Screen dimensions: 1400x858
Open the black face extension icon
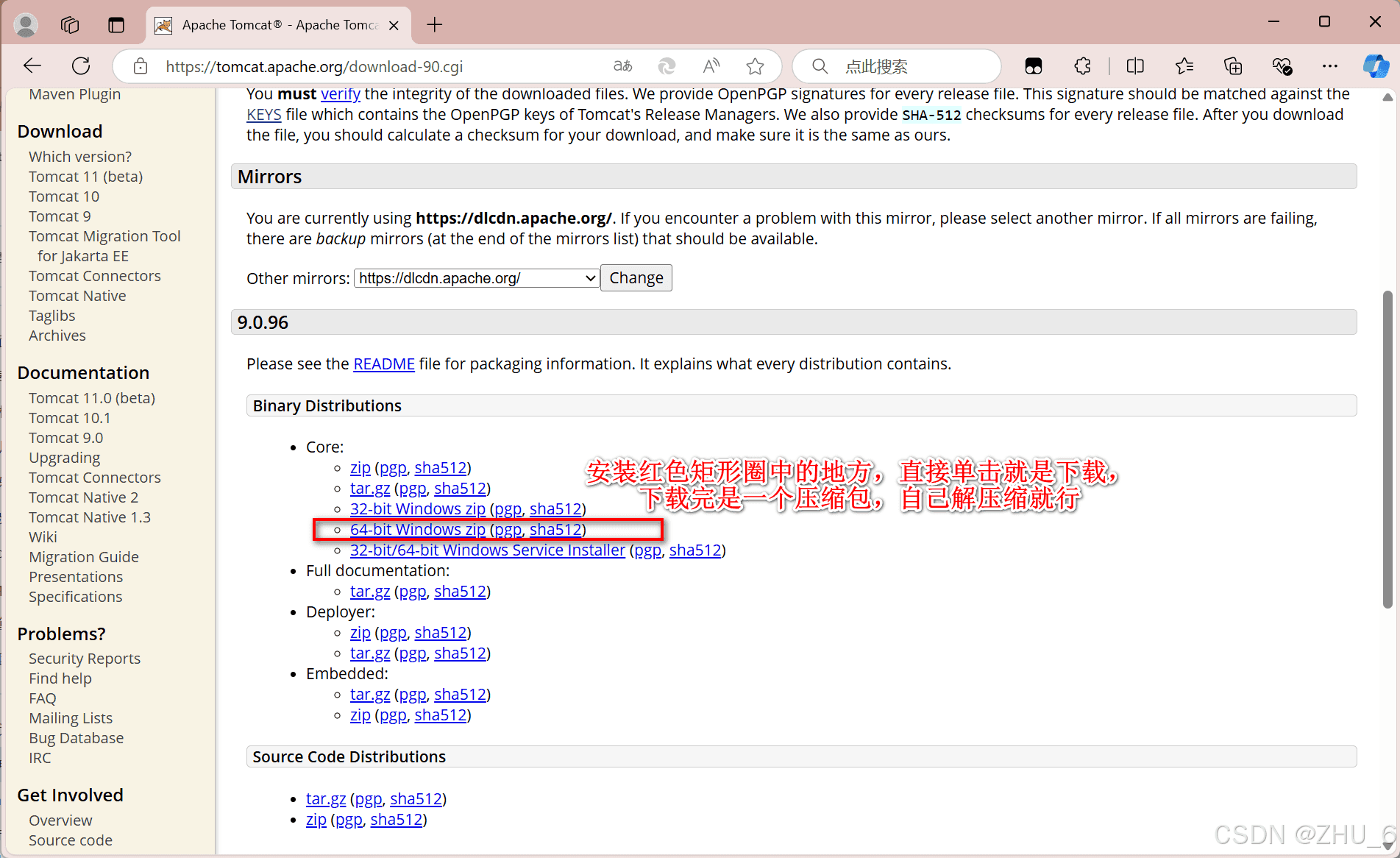pyautogui.click(x=1034, y=66)
